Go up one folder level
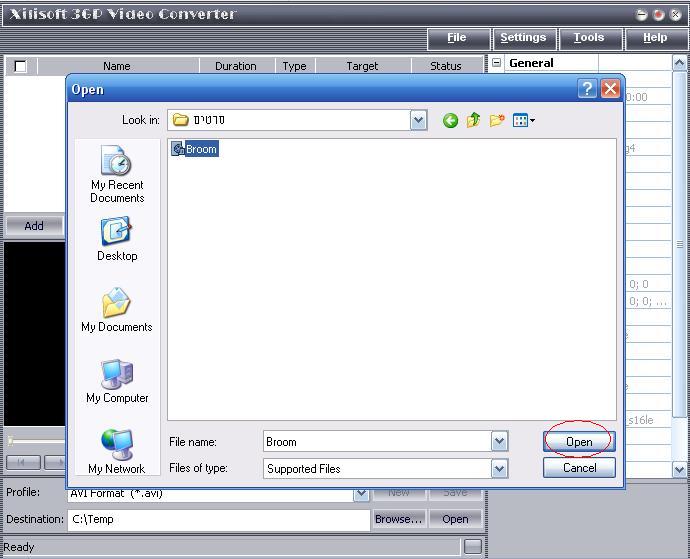This screenshot has width=690, height=559. [x=473, y=121]
